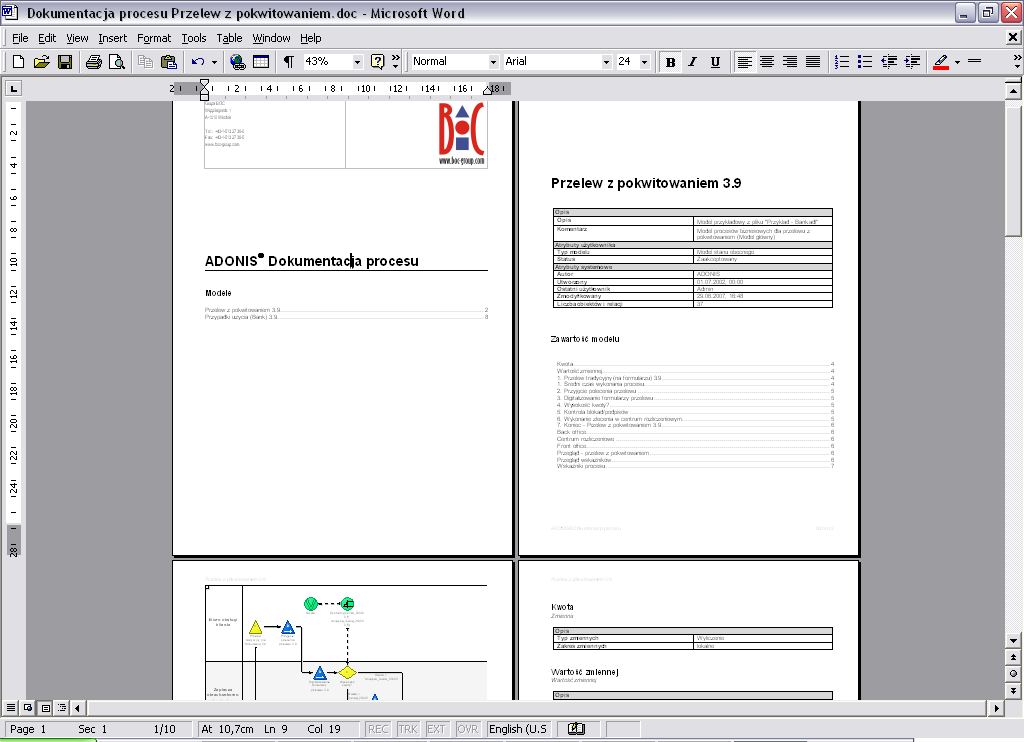Open the Font dropdown showing Arial
1024x742 pixels.
606,61
